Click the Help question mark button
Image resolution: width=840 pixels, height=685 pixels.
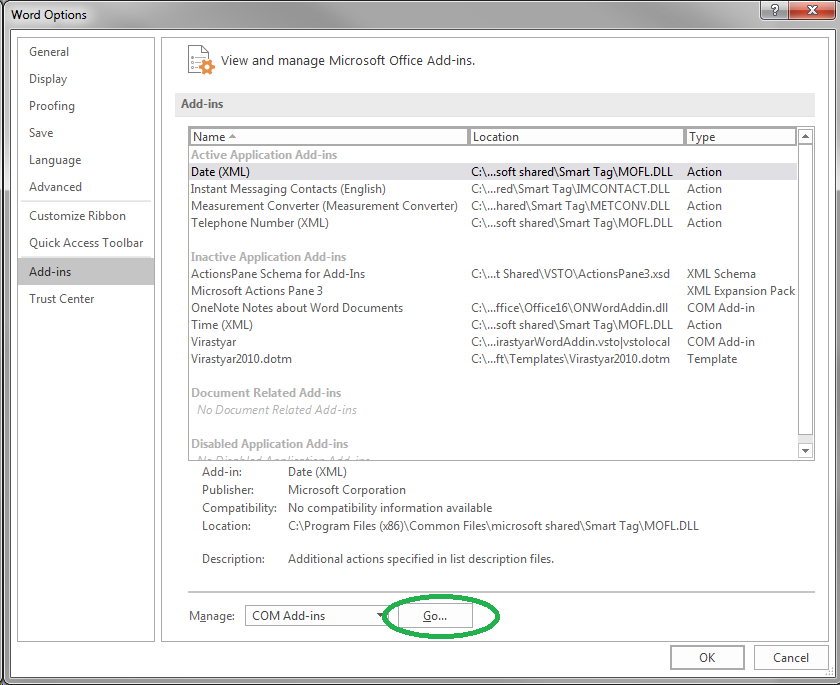(x=774, y=10)
